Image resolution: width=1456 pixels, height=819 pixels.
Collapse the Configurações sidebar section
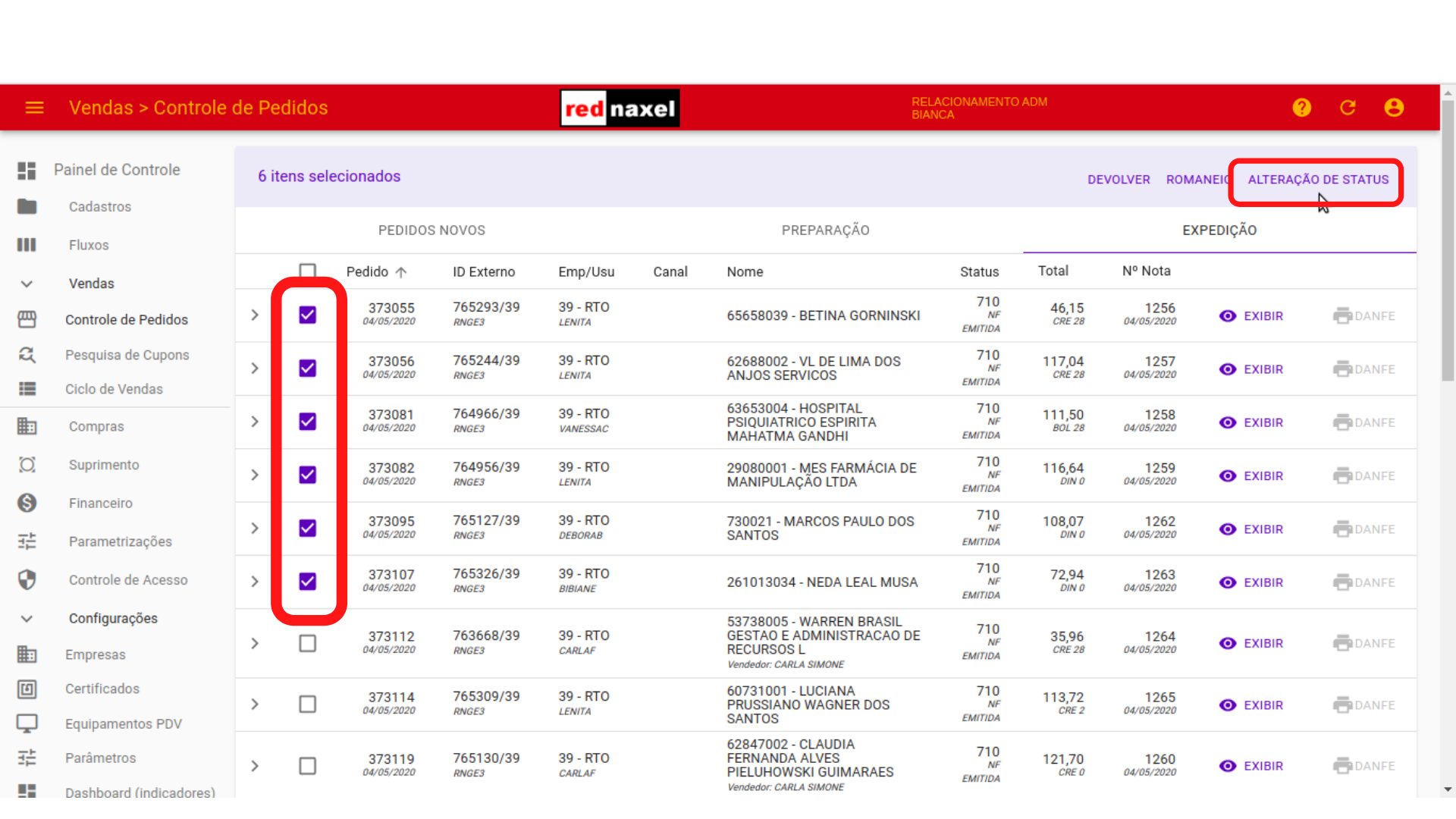27,619
